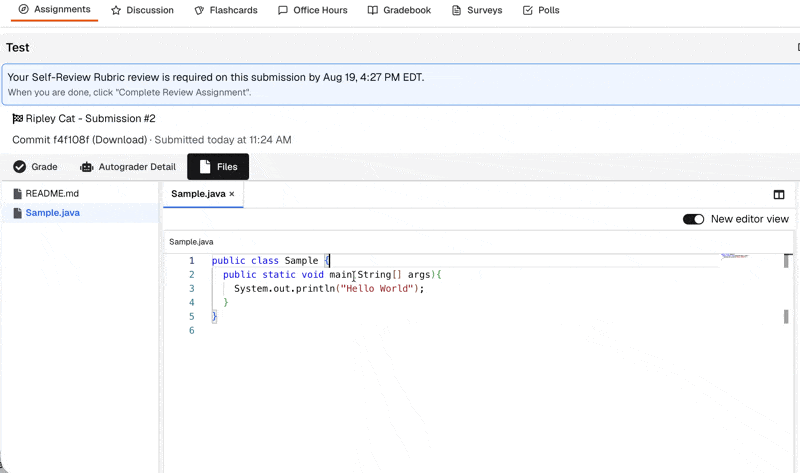Image resolution: width=800 pixels, height=473 pixels.
Task: Click the Grade checkmark icon
Action: 19,167
